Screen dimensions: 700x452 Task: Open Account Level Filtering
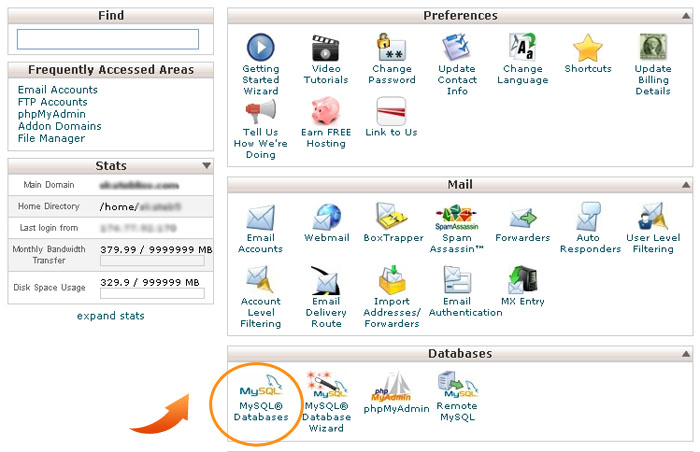point(261,297)
